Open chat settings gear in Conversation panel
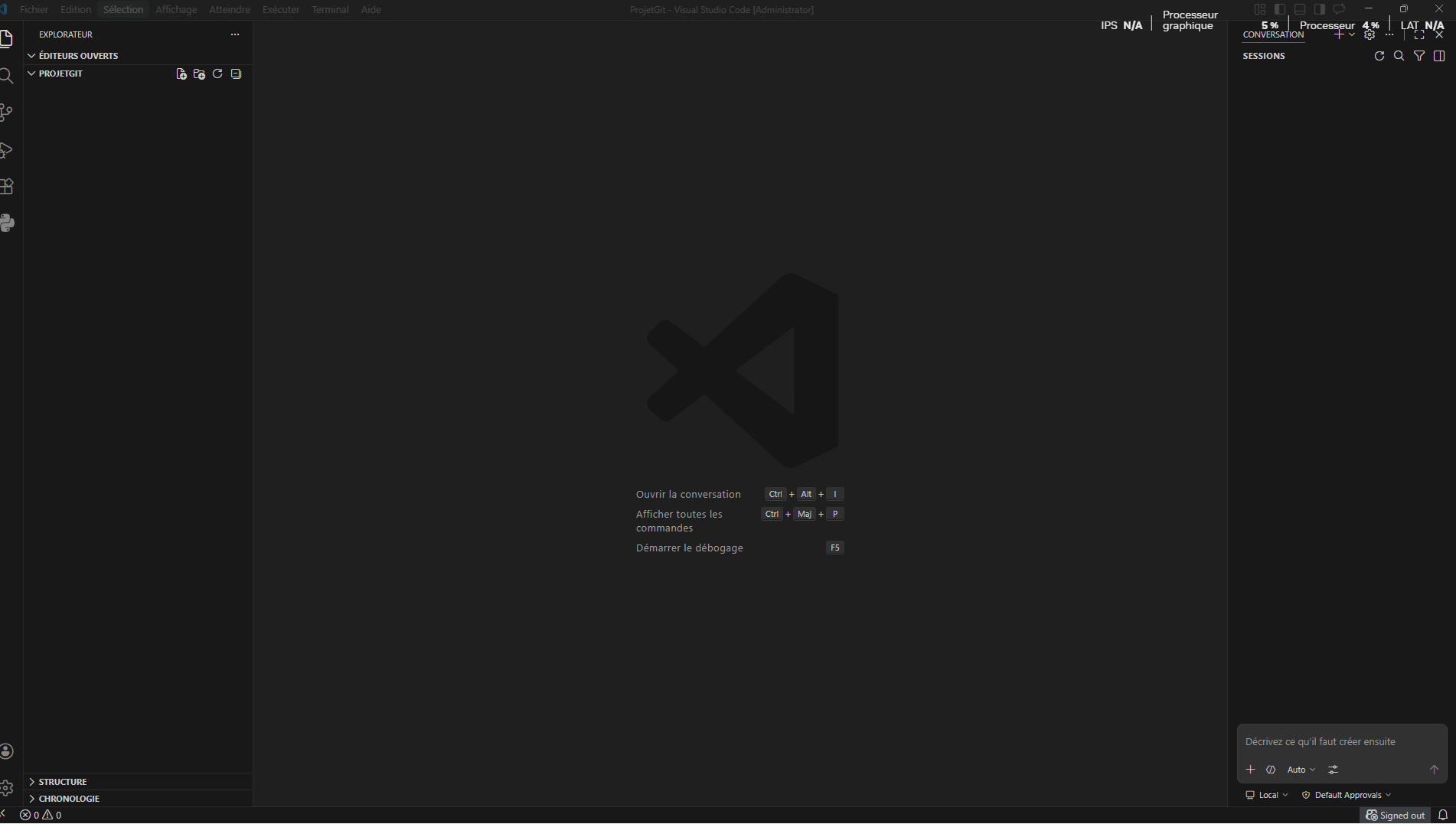 pos(1369,35)
